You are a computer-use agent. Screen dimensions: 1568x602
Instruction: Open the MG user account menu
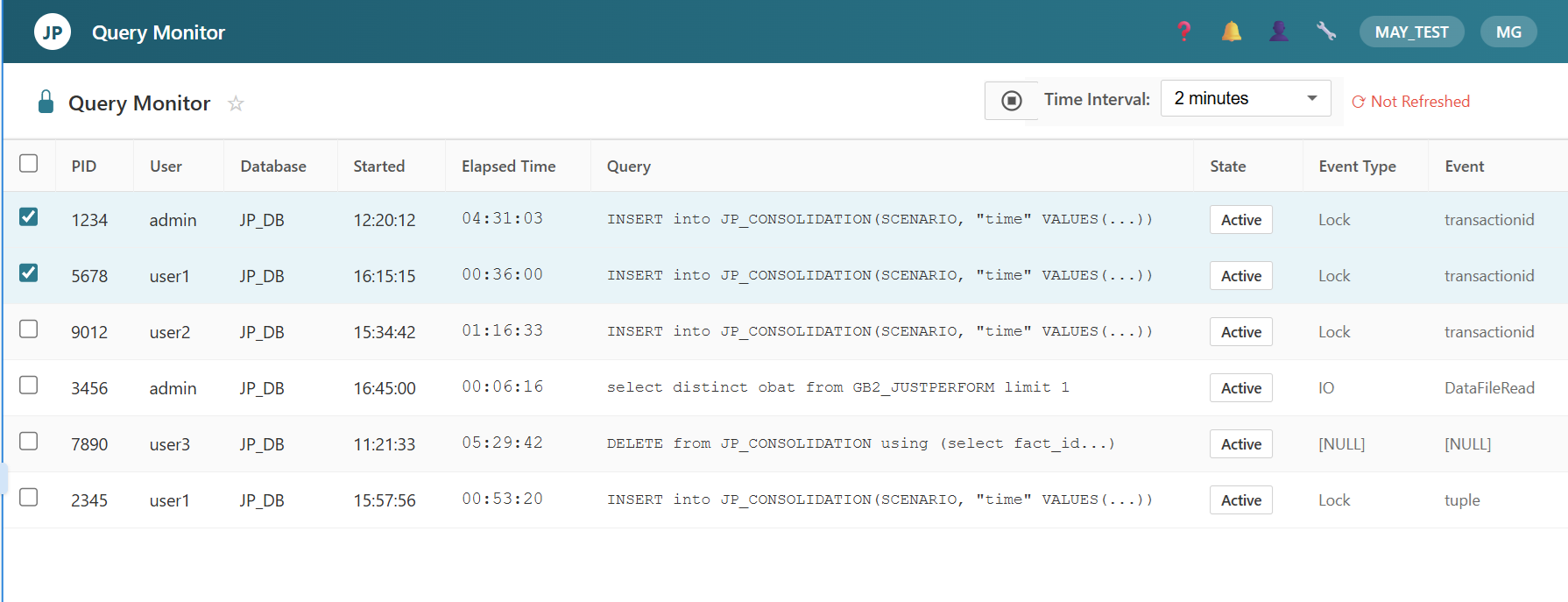click(x=1508, y=32)
